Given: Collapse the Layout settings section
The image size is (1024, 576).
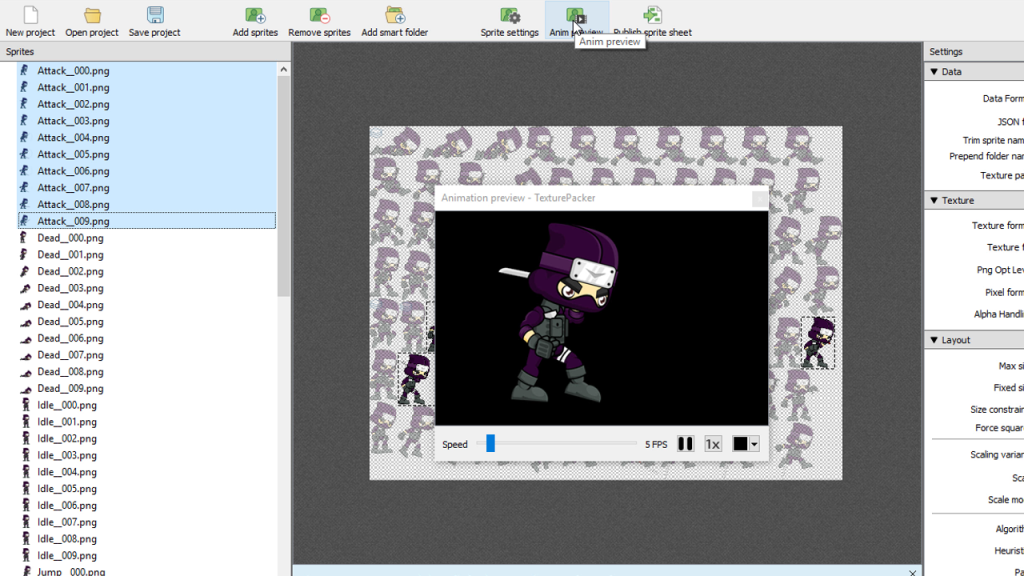Looking at the screenshot, I should (x=934, y=340).
